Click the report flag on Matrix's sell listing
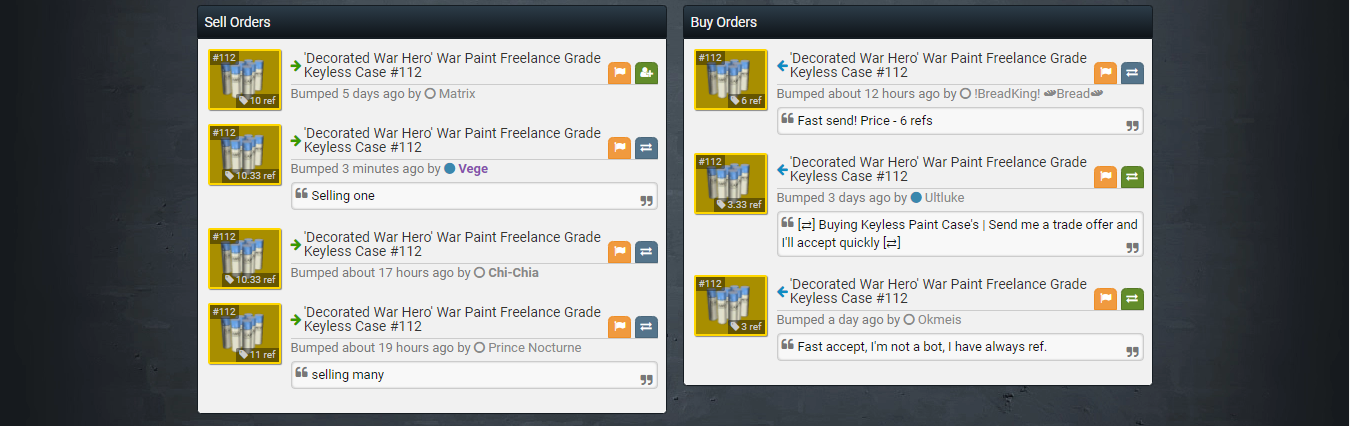This screenshot has width=1350, height=426. point(620,73)
